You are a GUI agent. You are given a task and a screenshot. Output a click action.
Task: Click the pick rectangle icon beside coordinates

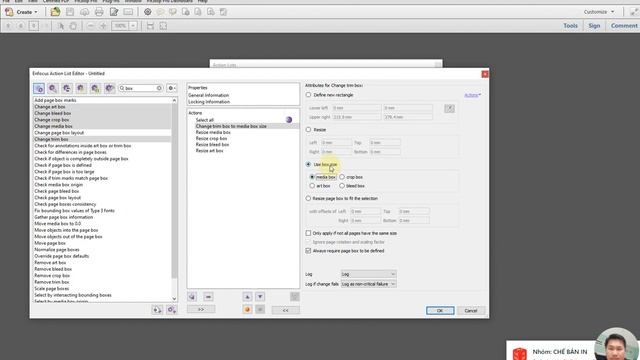click(x=449, y=108)
